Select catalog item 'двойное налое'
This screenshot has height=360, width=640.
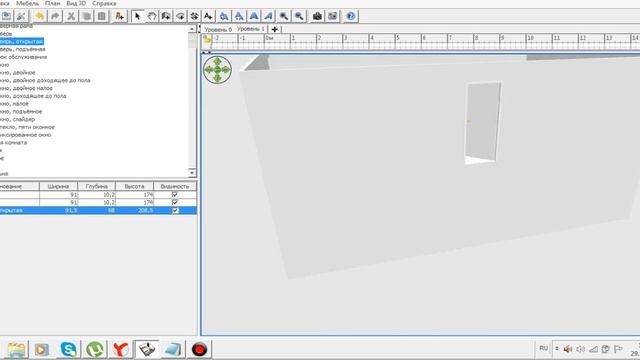[x=26, y=88]
